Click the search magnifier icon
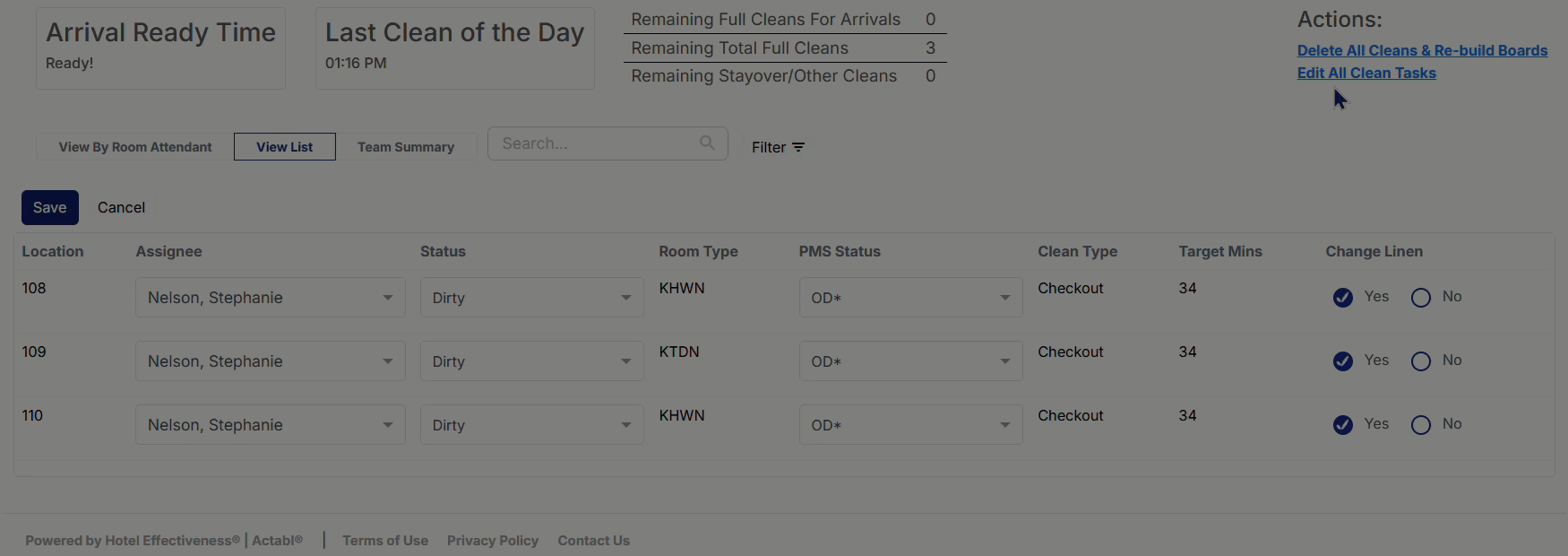The height and width of the screenshot is (556, 1568). pos(707,143)
